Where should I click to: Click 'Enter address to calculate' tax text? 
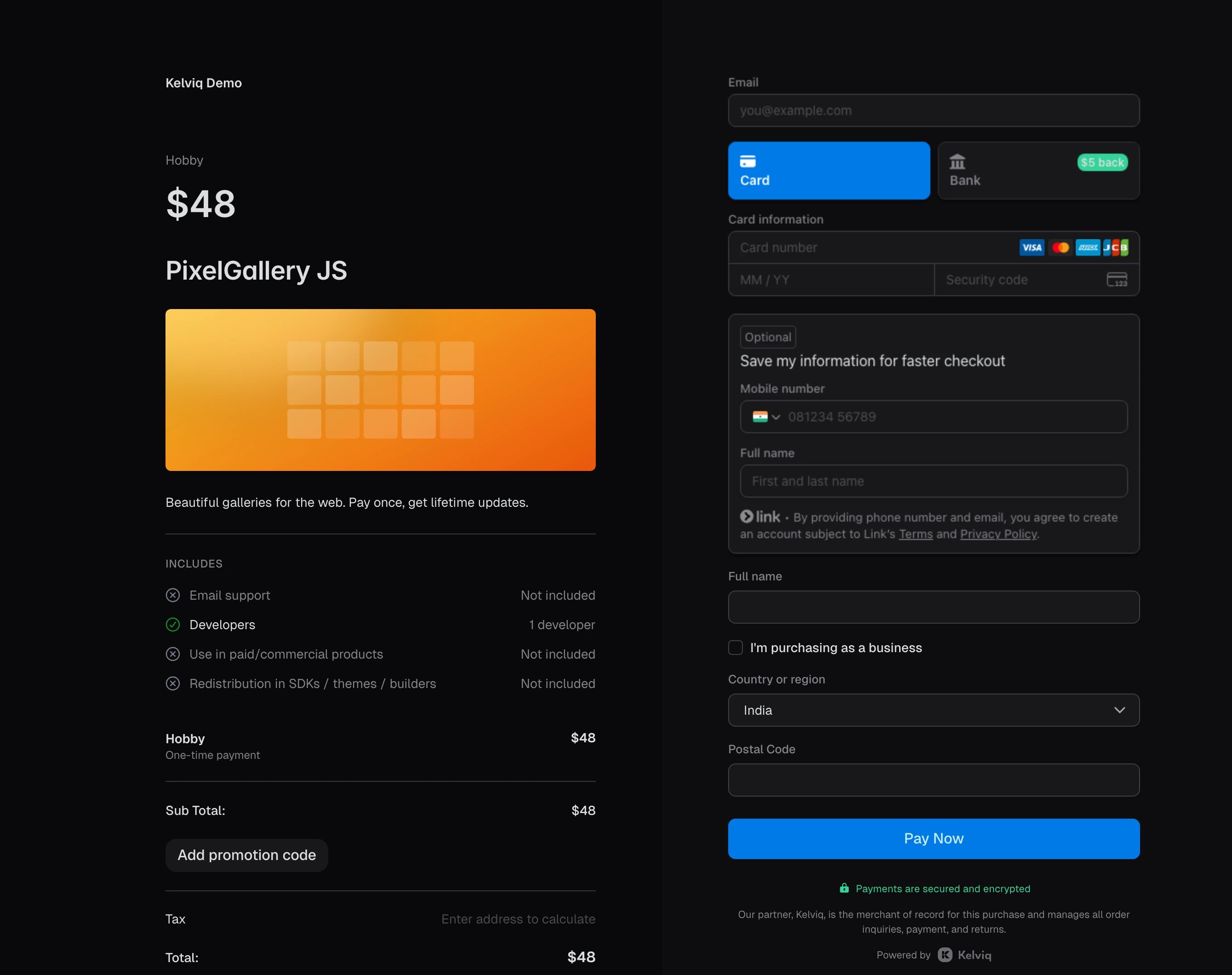point(518,919)
